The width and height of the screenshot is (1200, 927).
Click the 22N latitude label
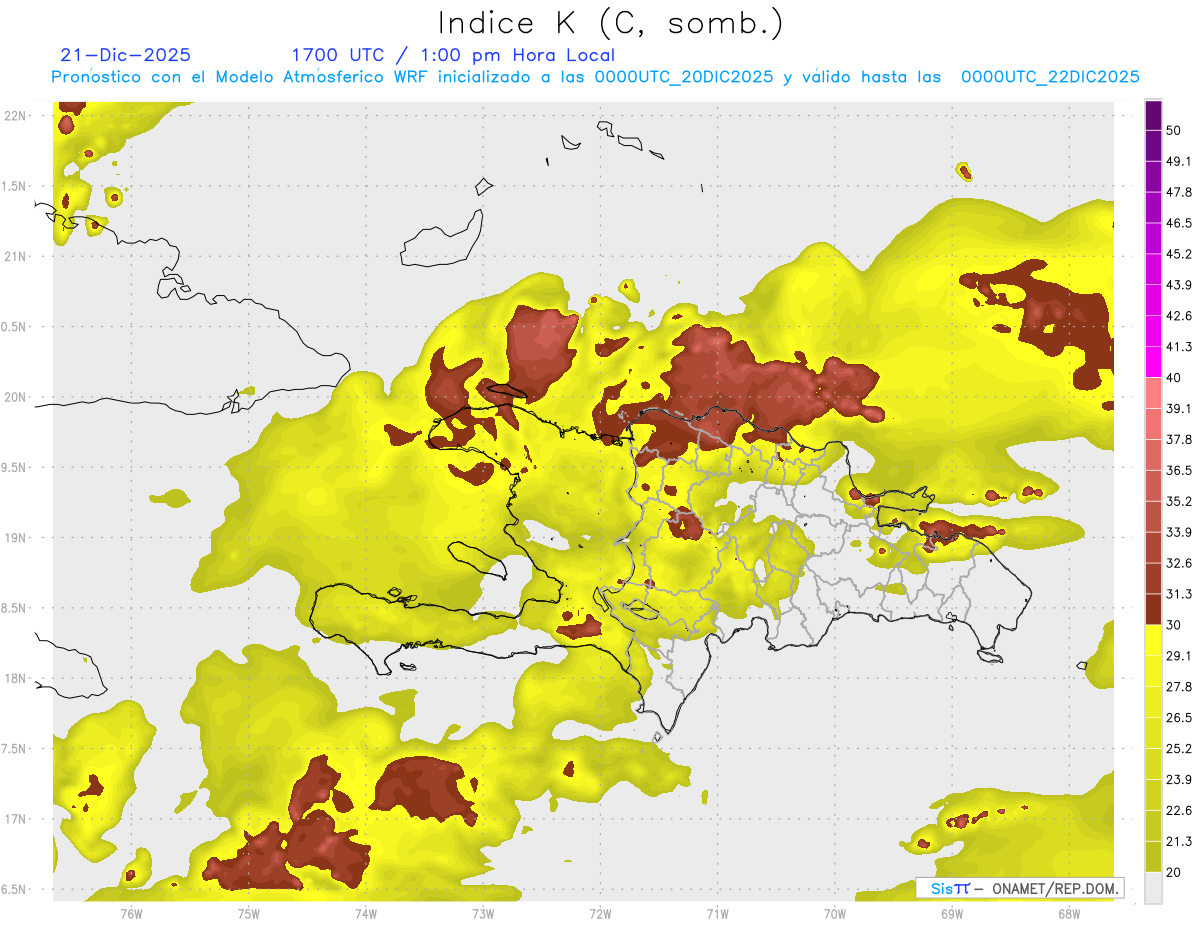(x=15, y=116)
